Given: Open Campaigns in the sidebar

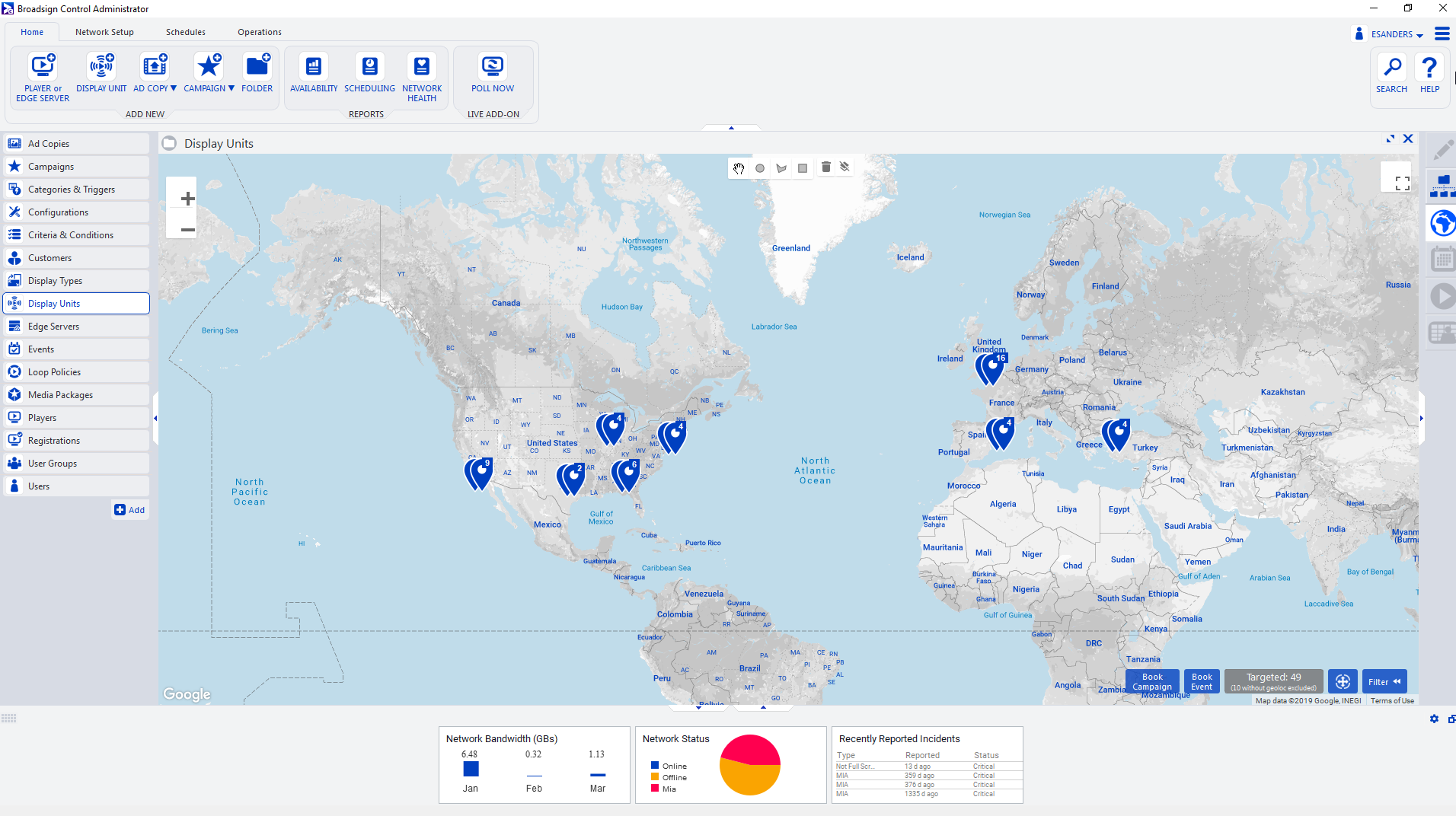Looking at the screenshot, I should click(76, 166).
